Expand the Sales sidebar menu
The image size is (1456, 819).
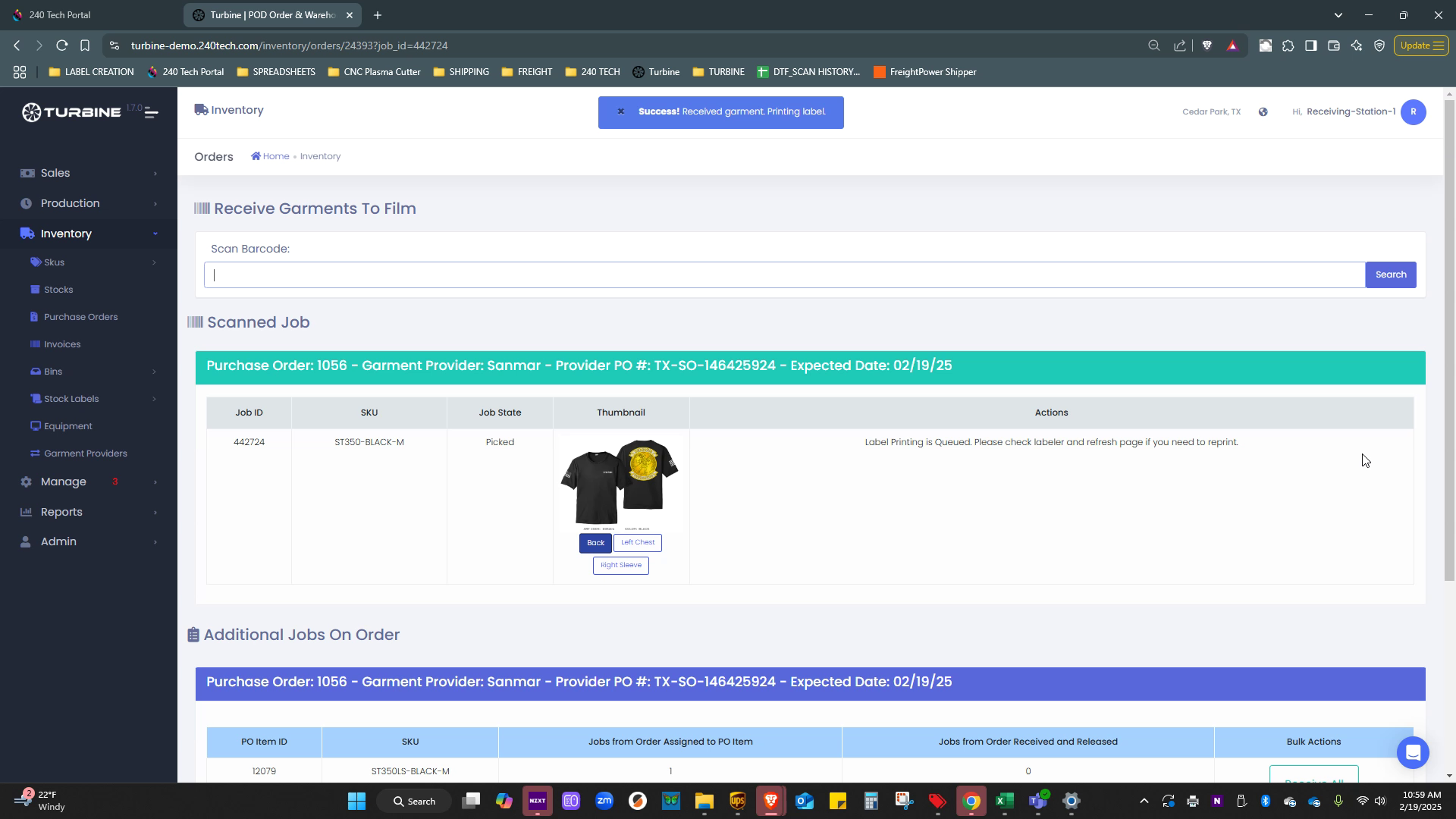pos(55,173)
